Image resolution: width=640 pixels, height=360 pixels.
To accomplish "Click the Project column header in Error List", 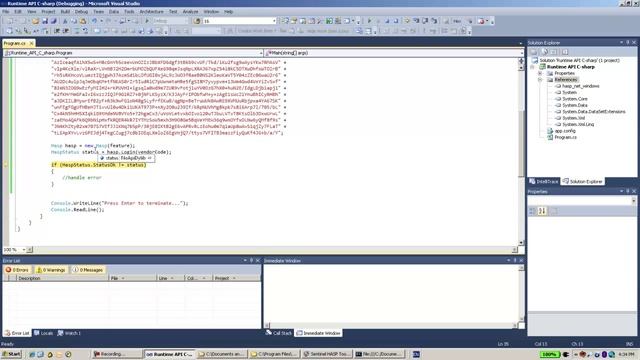I will 236,278.
